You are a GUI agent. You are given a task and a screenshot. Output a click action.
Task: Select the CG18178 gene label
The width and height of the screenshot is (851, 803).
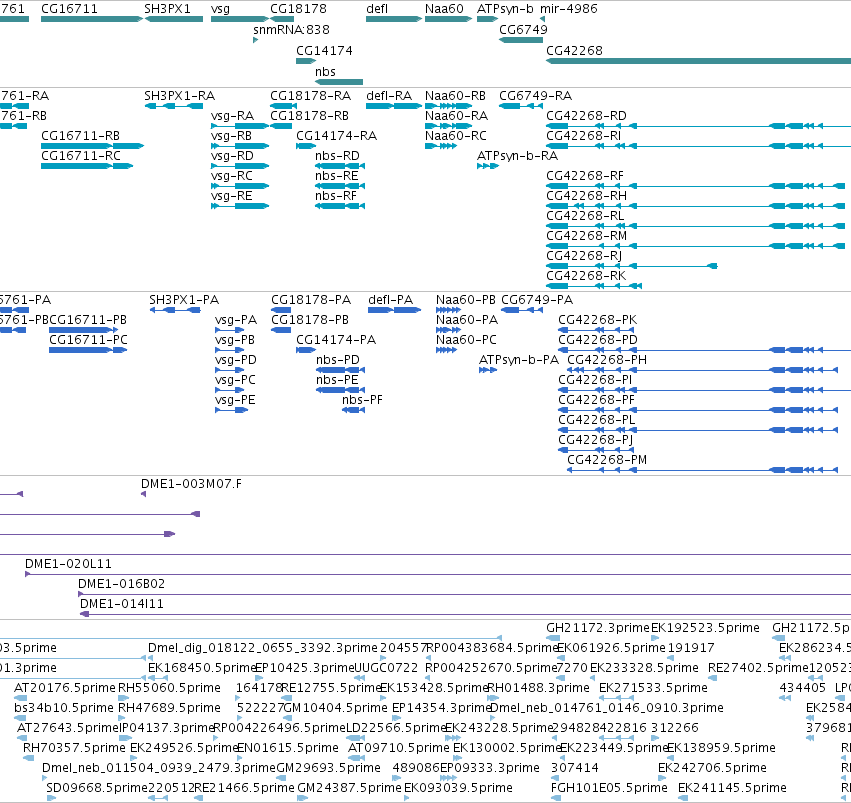(299, 9)
